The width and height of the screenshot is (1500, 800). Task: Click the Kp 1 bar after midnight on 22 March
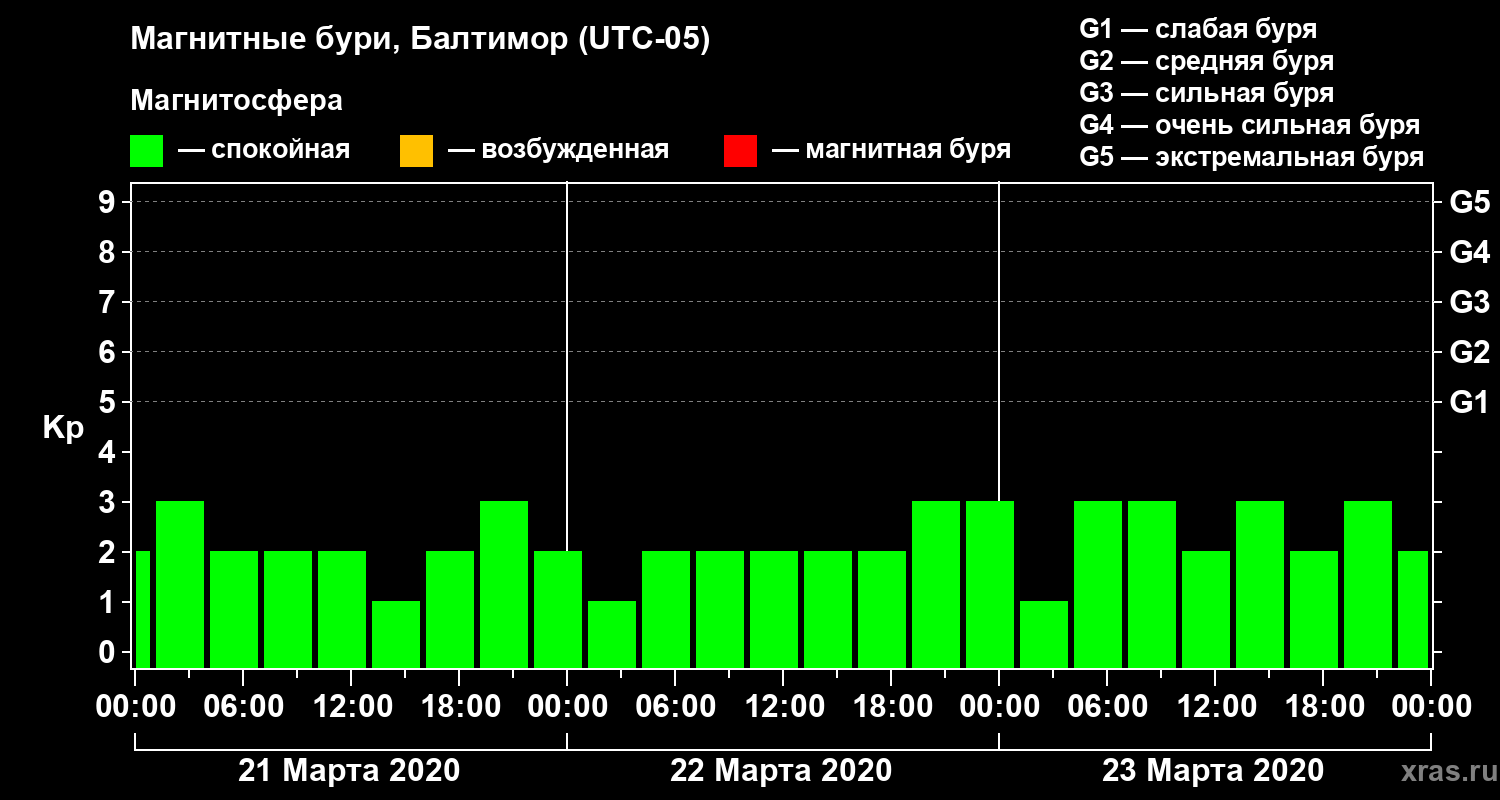(612, 634)
